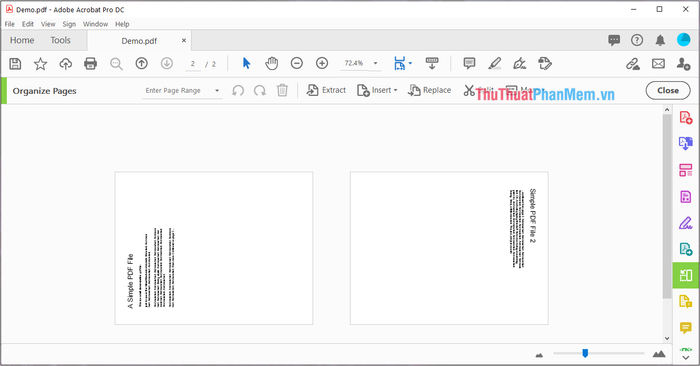Rotate pages clockwise
The height and width of the screenshot is (366, 700).
(x=259, y=91)
